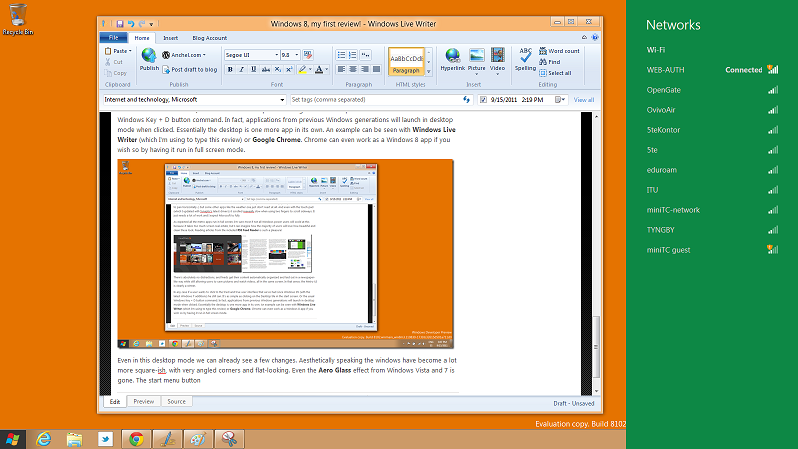Click the embedded desktop screenshot image
The width and height of the screenshot is (798, 449).
coord(286,254)
